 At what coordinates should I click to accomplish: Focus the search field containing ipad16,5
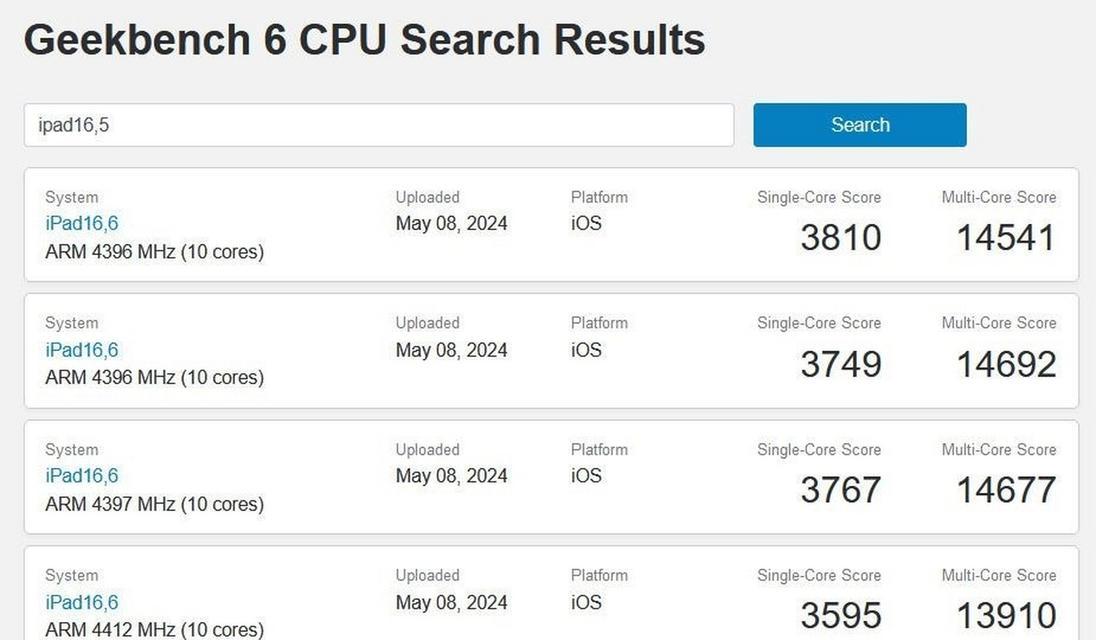379,125
